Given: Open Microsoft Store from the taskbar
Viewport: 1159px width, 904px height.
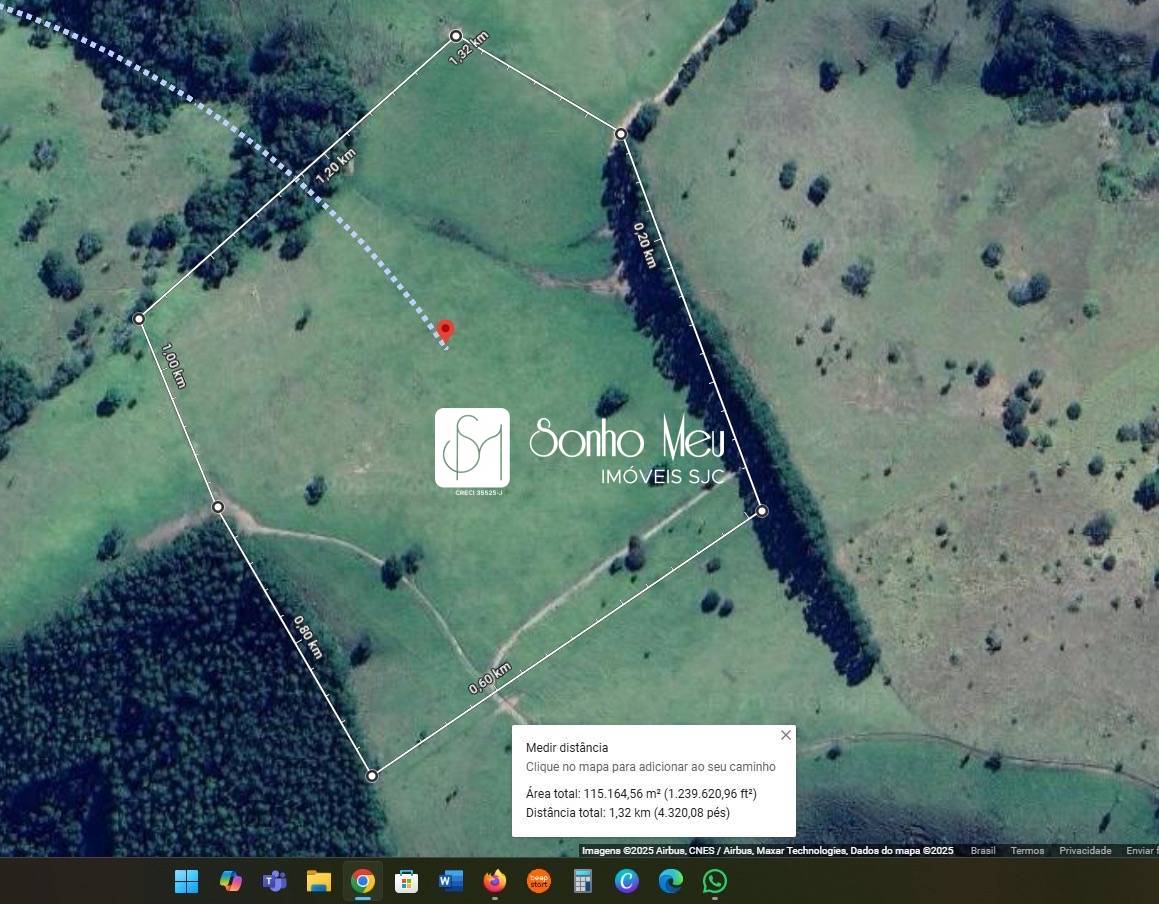Looking at the screenshot, I should pyautogui.click(x=406, y=881).
